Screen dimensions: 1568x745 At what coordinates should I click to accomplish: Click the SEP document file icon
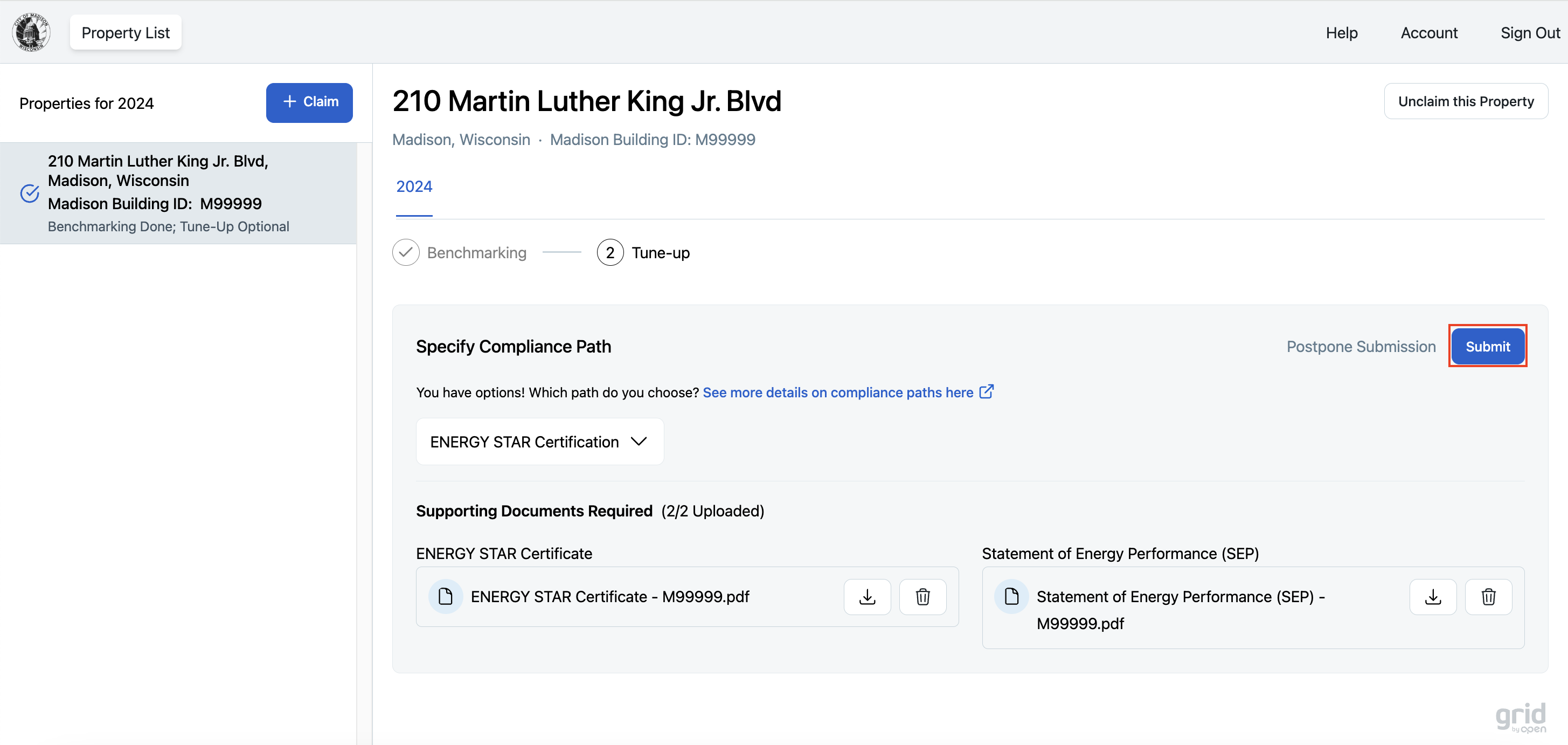[1011, 596]
